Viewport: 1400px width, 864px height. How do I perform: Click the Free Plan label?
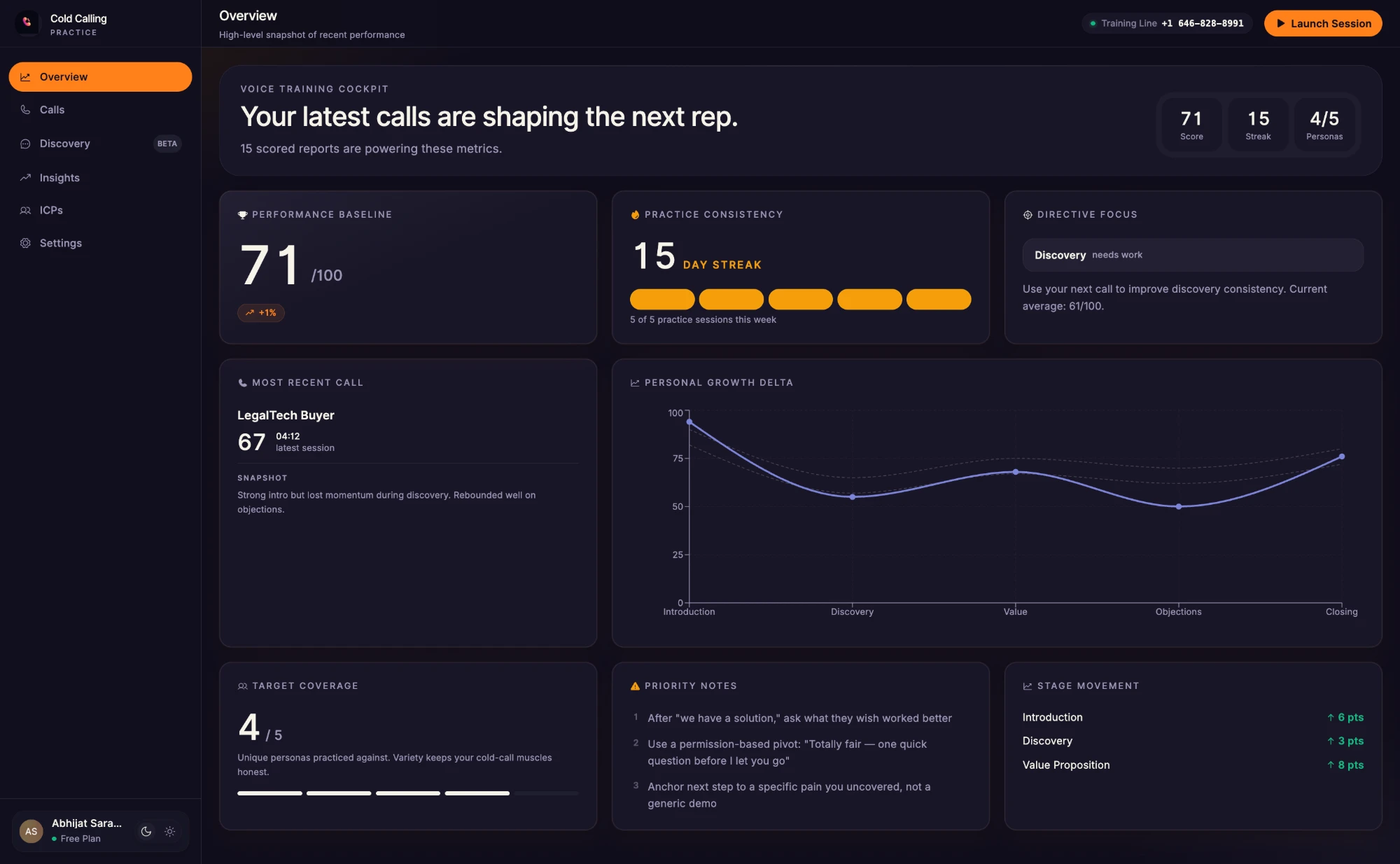80,839
